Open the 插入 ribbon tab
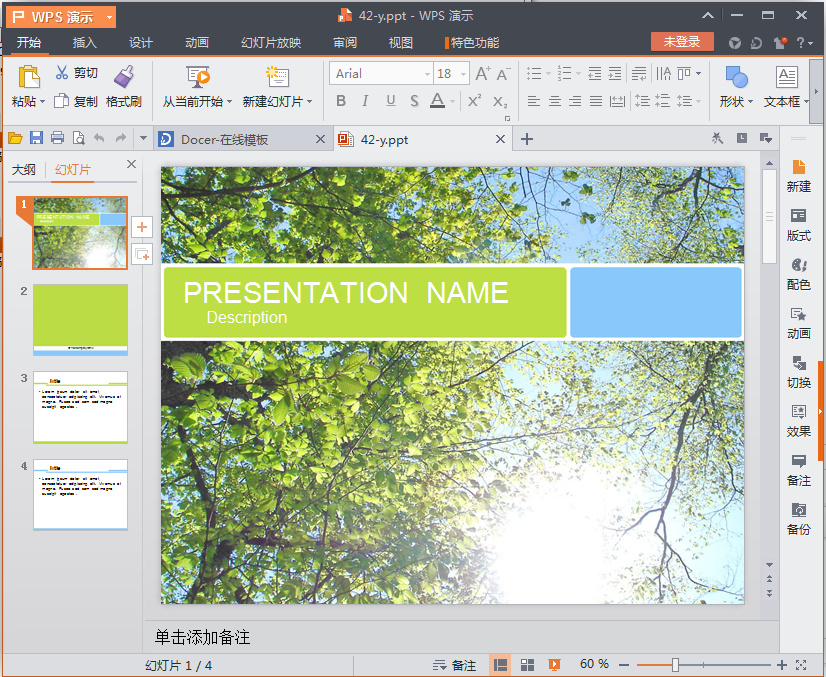This screenshot has width=826, height=677. tap(84, 43)
